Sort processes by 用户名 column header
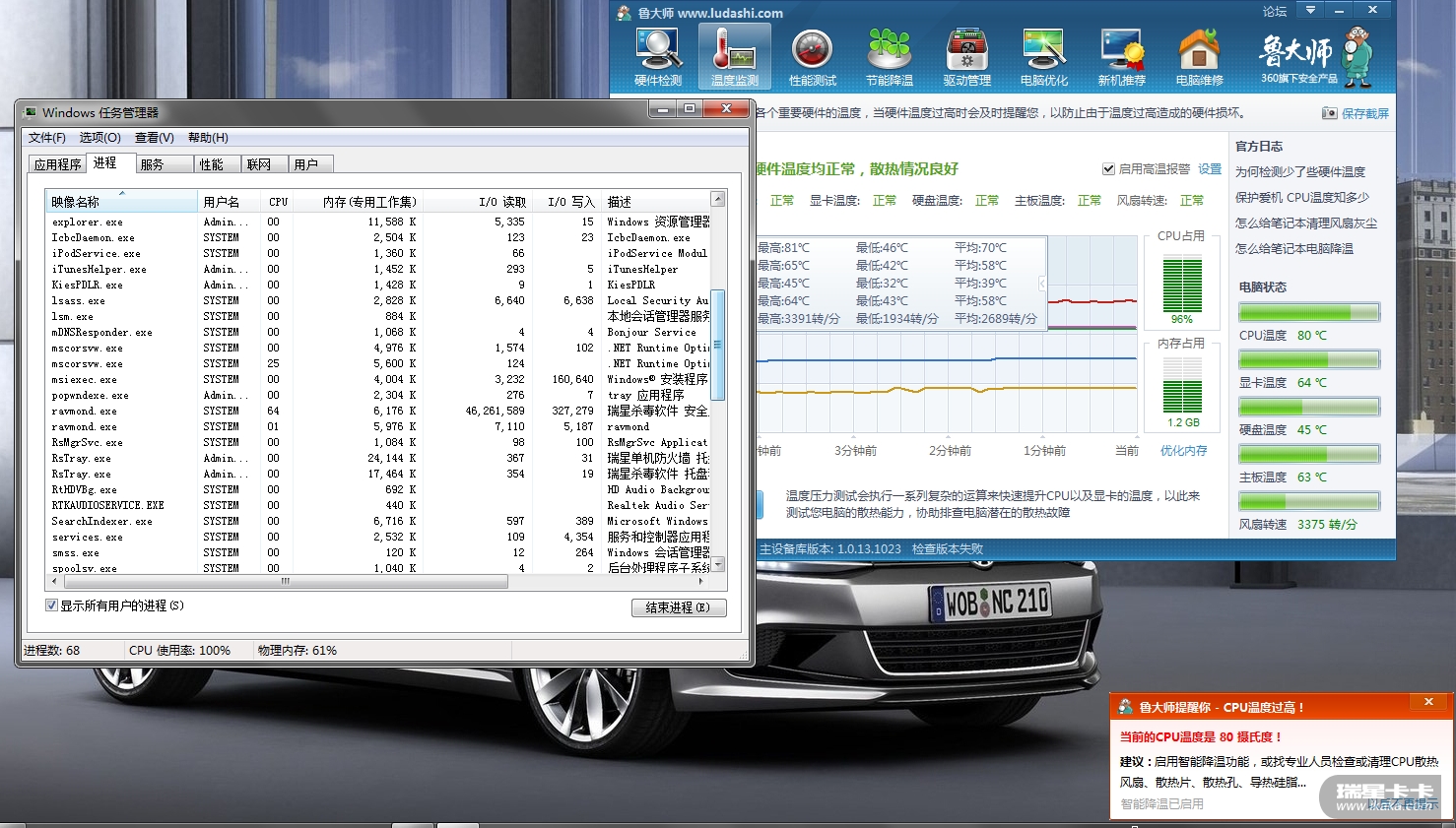Image resolution: width=1456 pixels, height=828 pixels. [229, 202]
